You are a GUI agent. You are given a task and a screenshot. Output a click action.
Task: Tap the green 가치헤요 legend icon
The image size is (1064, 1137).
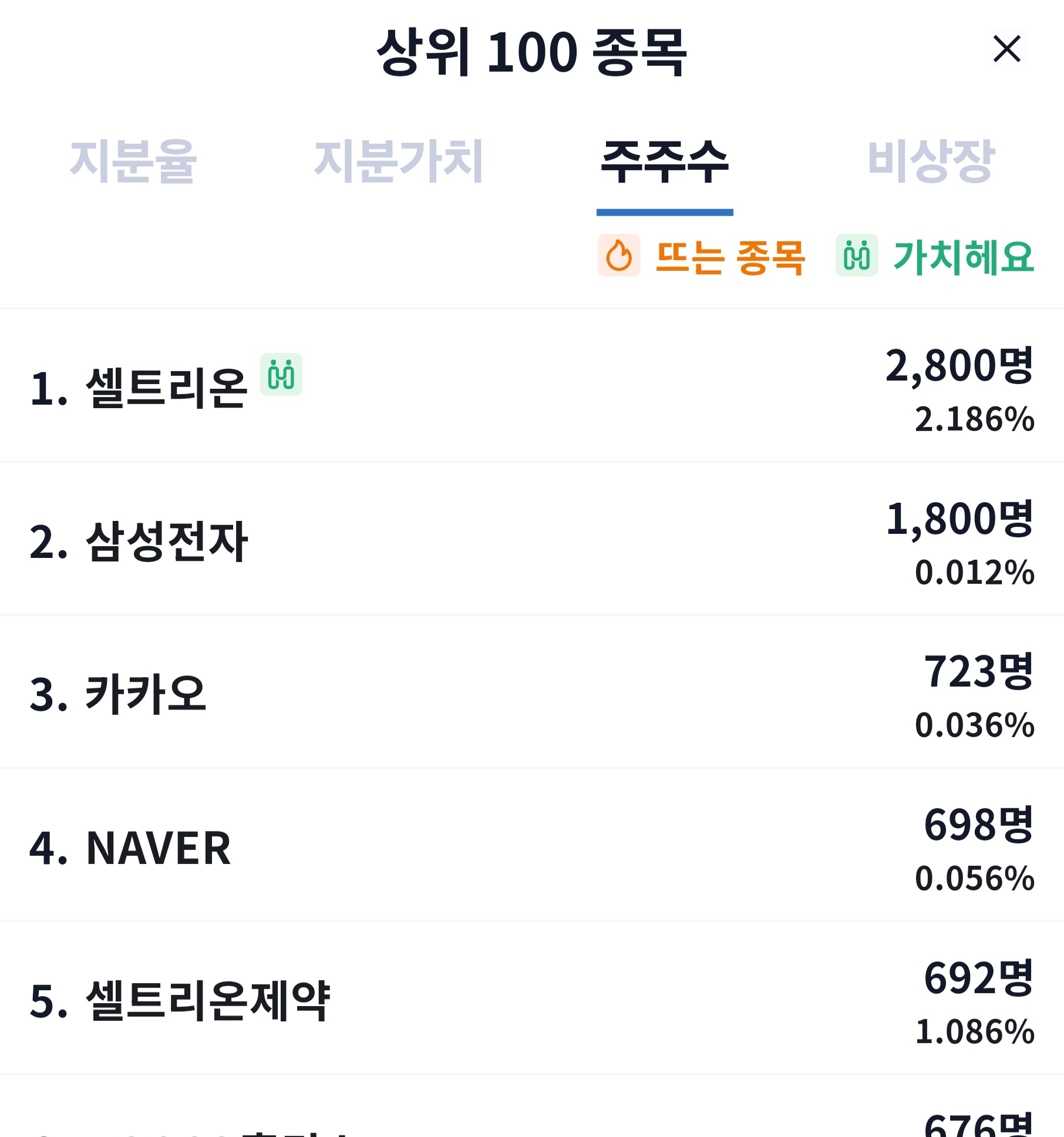pos(857,255)
